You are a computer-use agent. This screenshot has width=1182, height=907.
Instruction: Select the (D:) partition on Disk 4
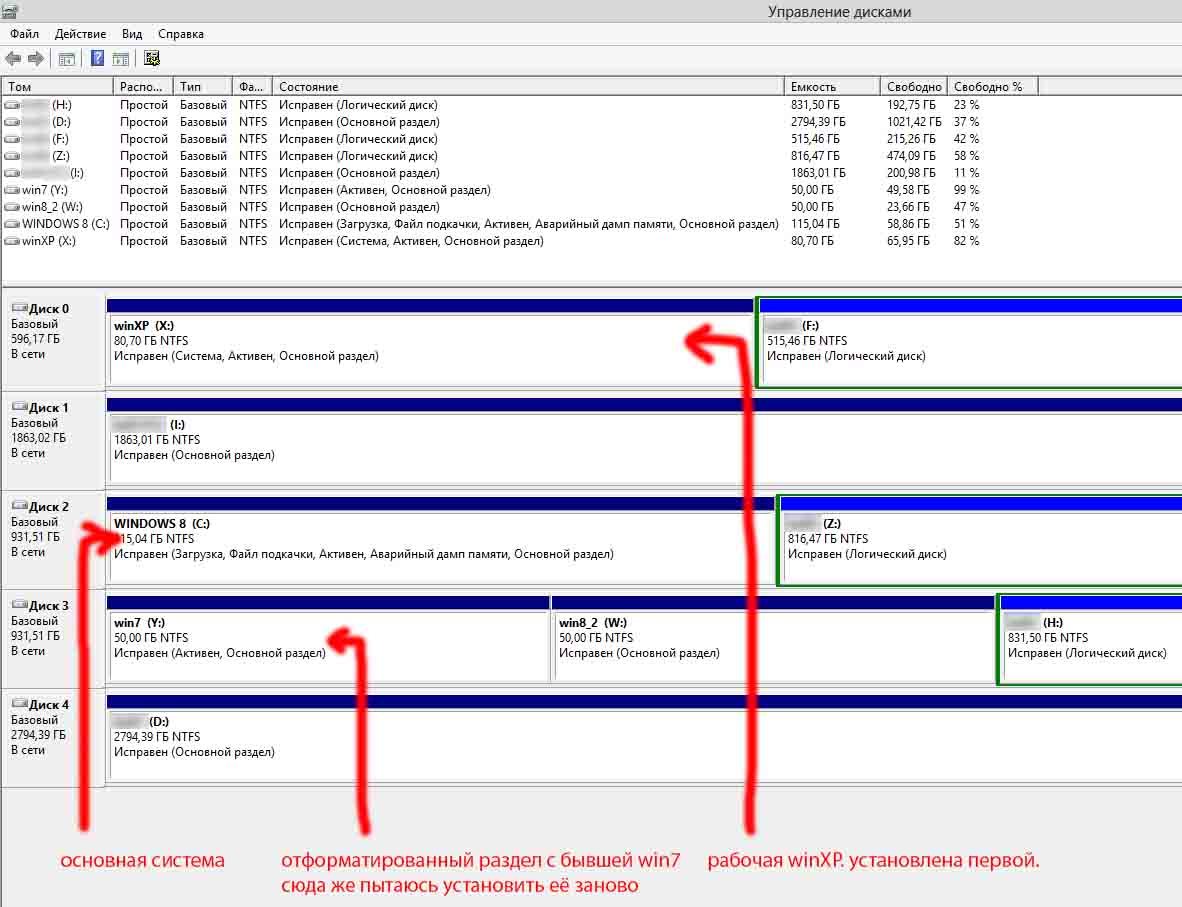tap(645, 739)
